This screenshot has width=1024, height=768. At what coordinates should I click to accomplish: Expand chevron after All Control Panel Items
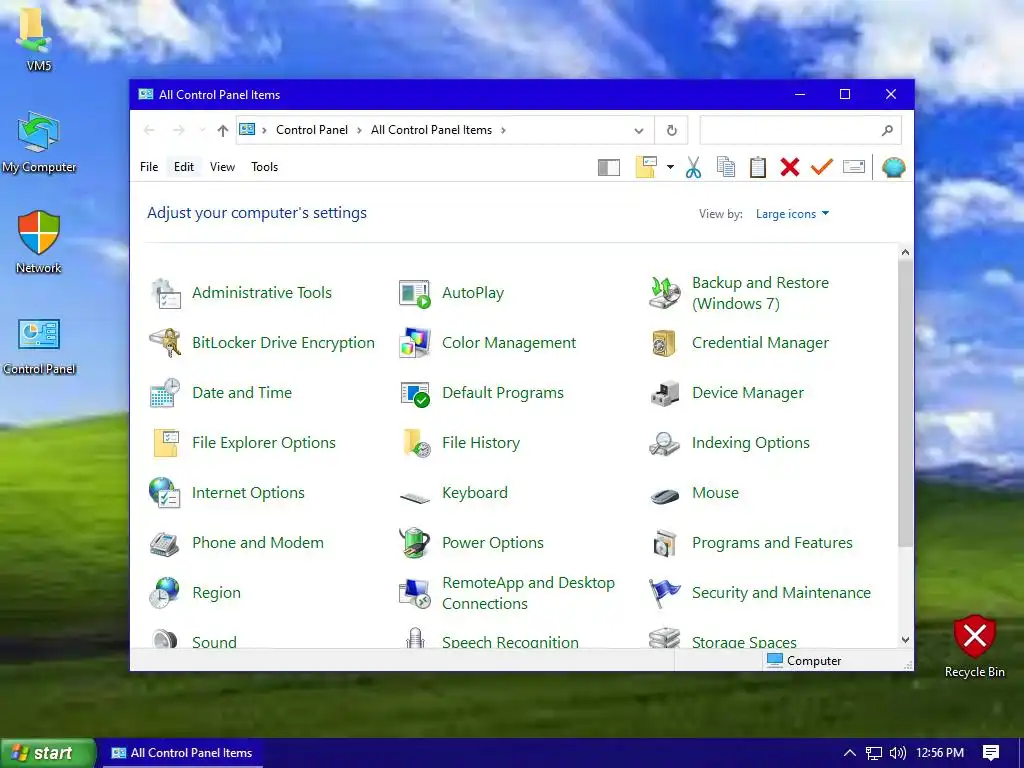(x=503, y=130)
